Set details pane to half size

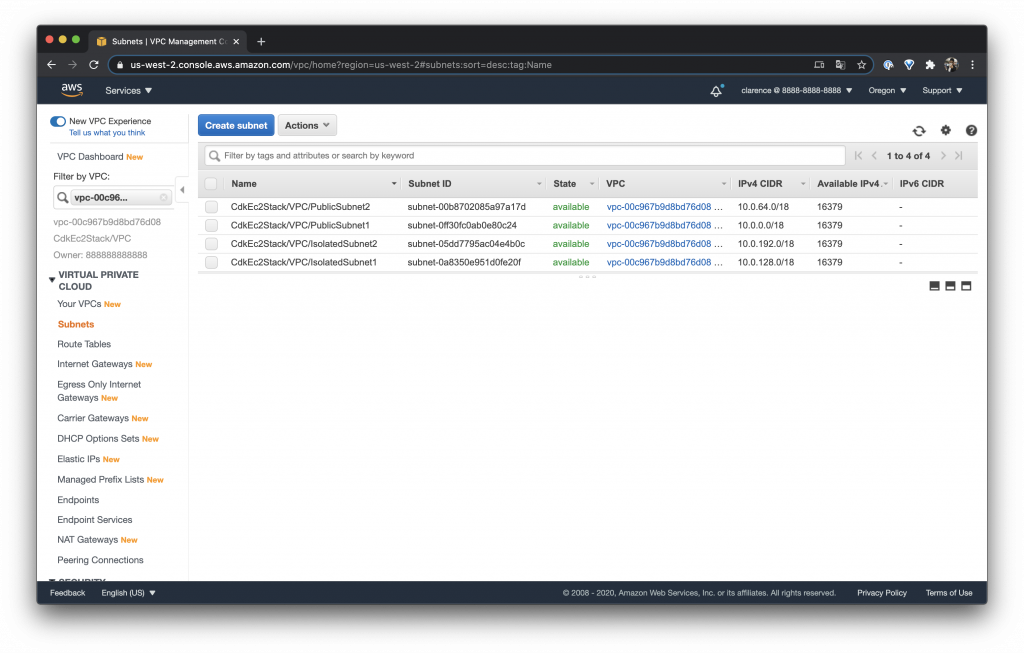point(950,286)
